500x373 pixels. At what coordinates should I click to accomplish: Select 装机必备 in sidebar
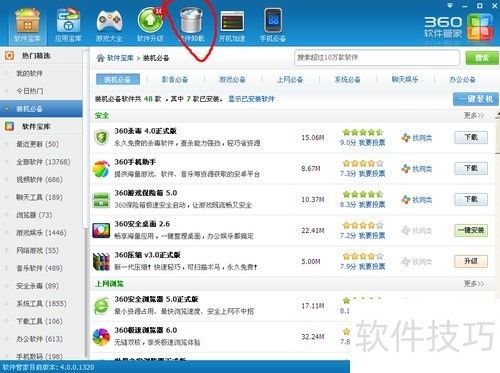pyautogui.click(x=41, y=109)
